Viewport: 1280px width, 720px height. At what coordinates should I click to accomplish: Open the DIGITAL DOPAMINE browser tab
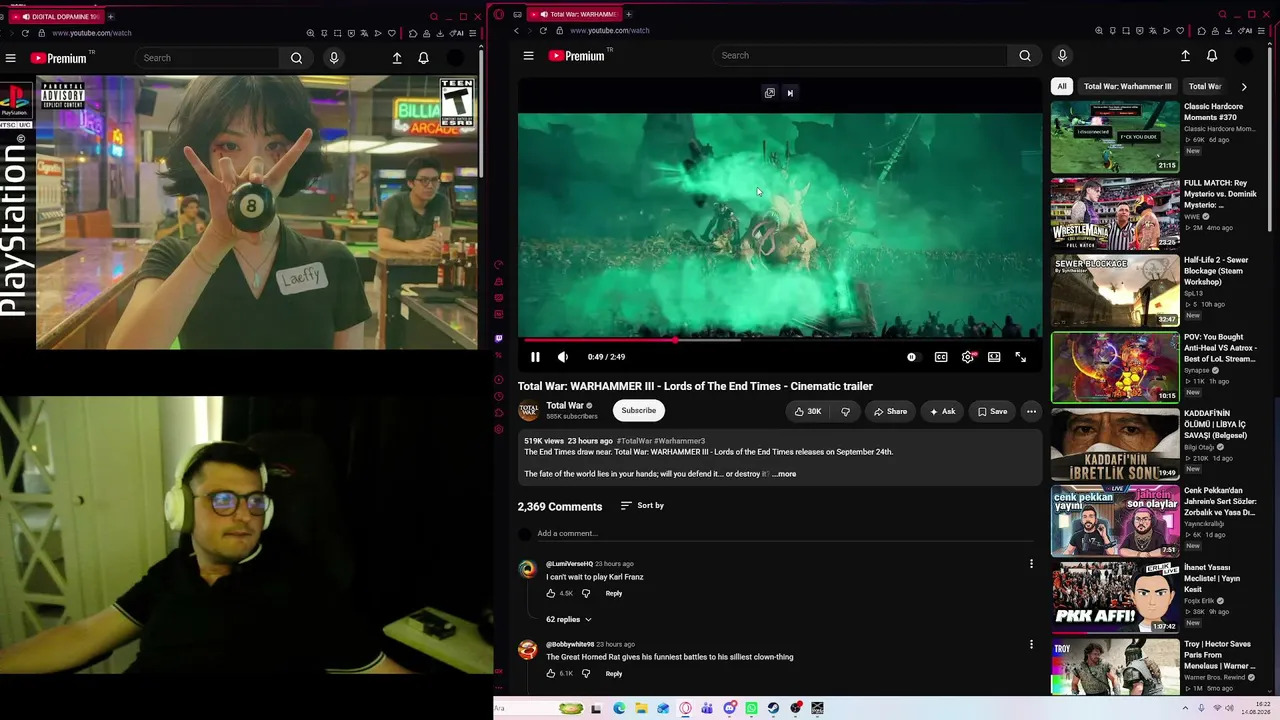[x=56, y=16]
